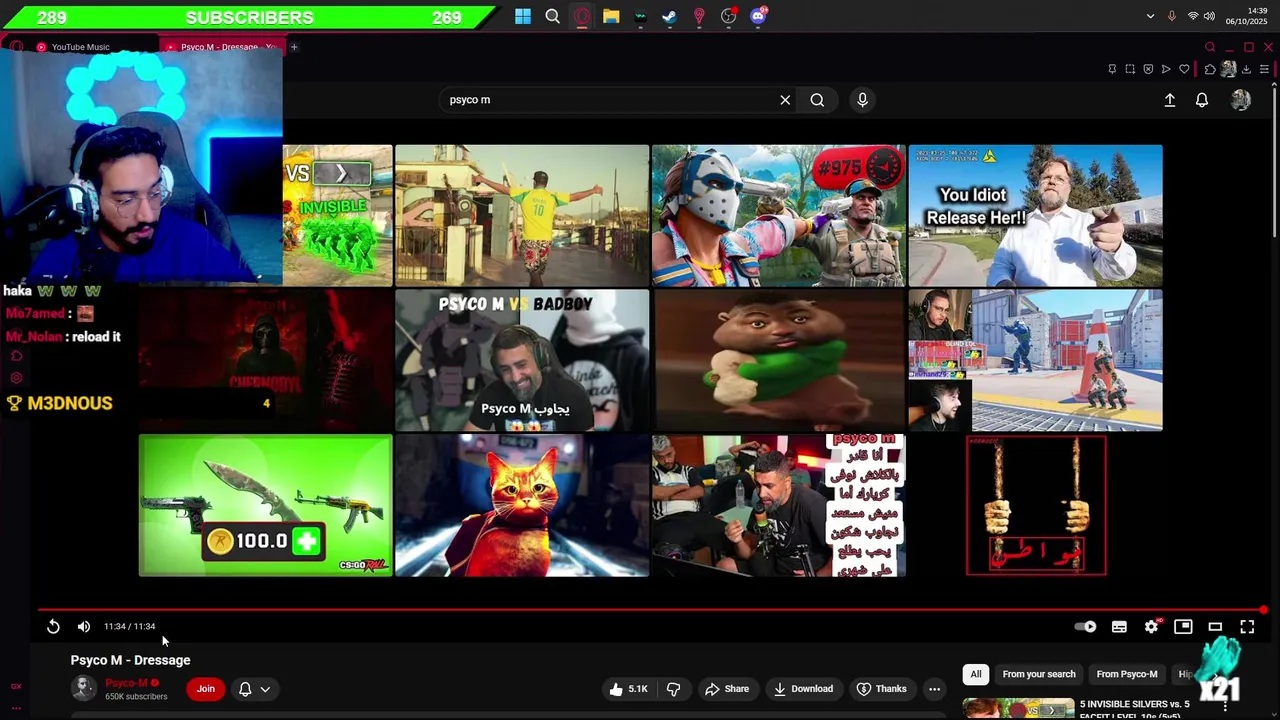Download the video
Image resolution: width=1280 pixels, height=720 pixels.
803,688
